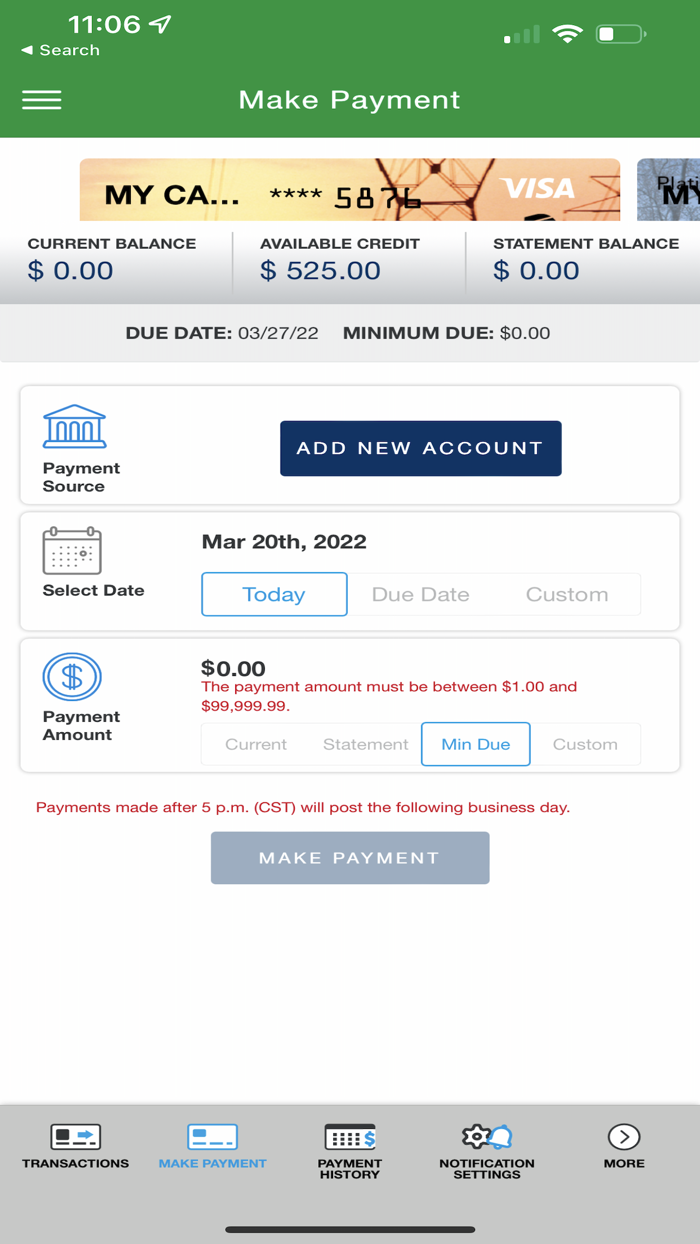This screenshot has width=700, height=1244.
Task: Open Notification Settings icon
Action: 486,1136
